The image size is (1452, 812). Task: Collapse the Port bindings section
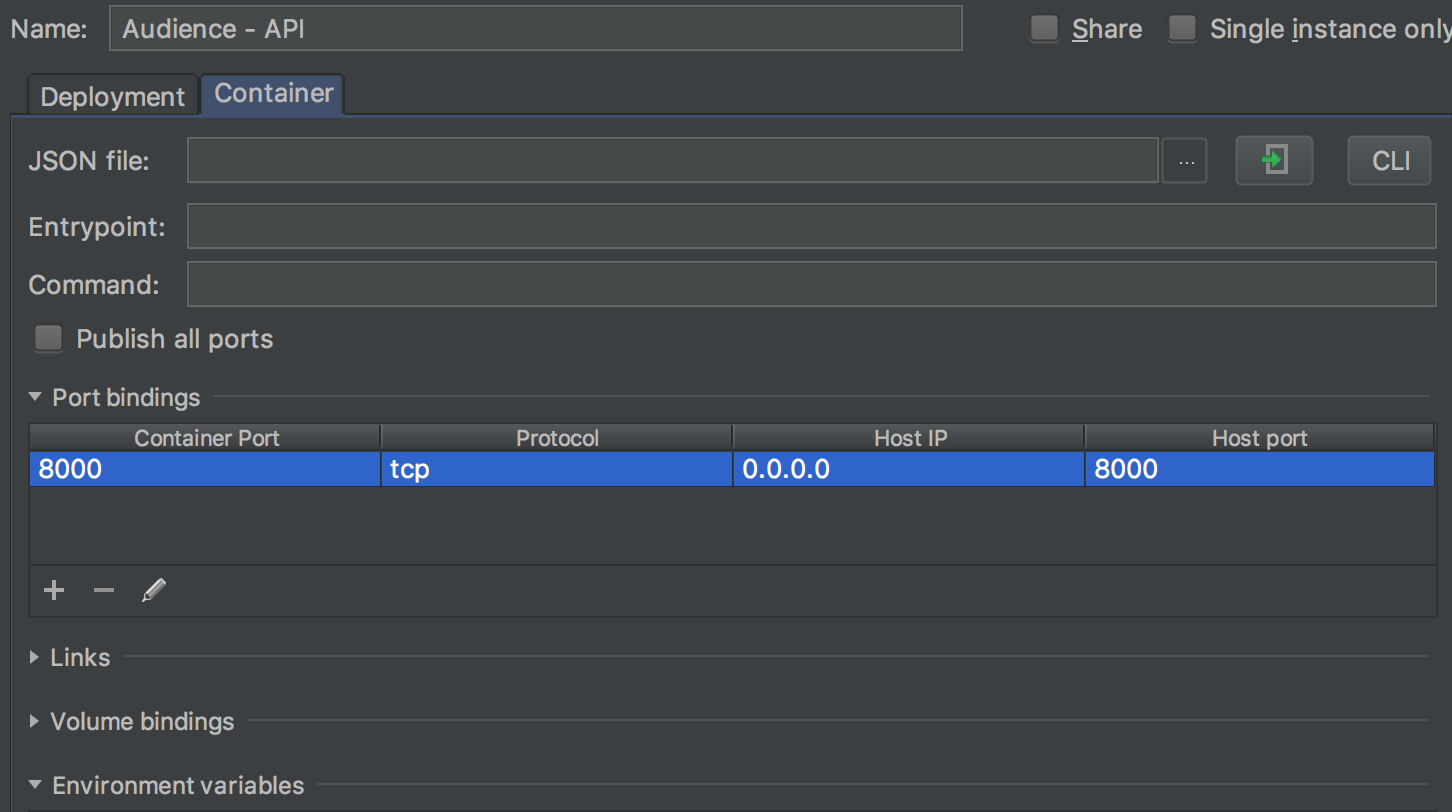(x=35, y=398)
